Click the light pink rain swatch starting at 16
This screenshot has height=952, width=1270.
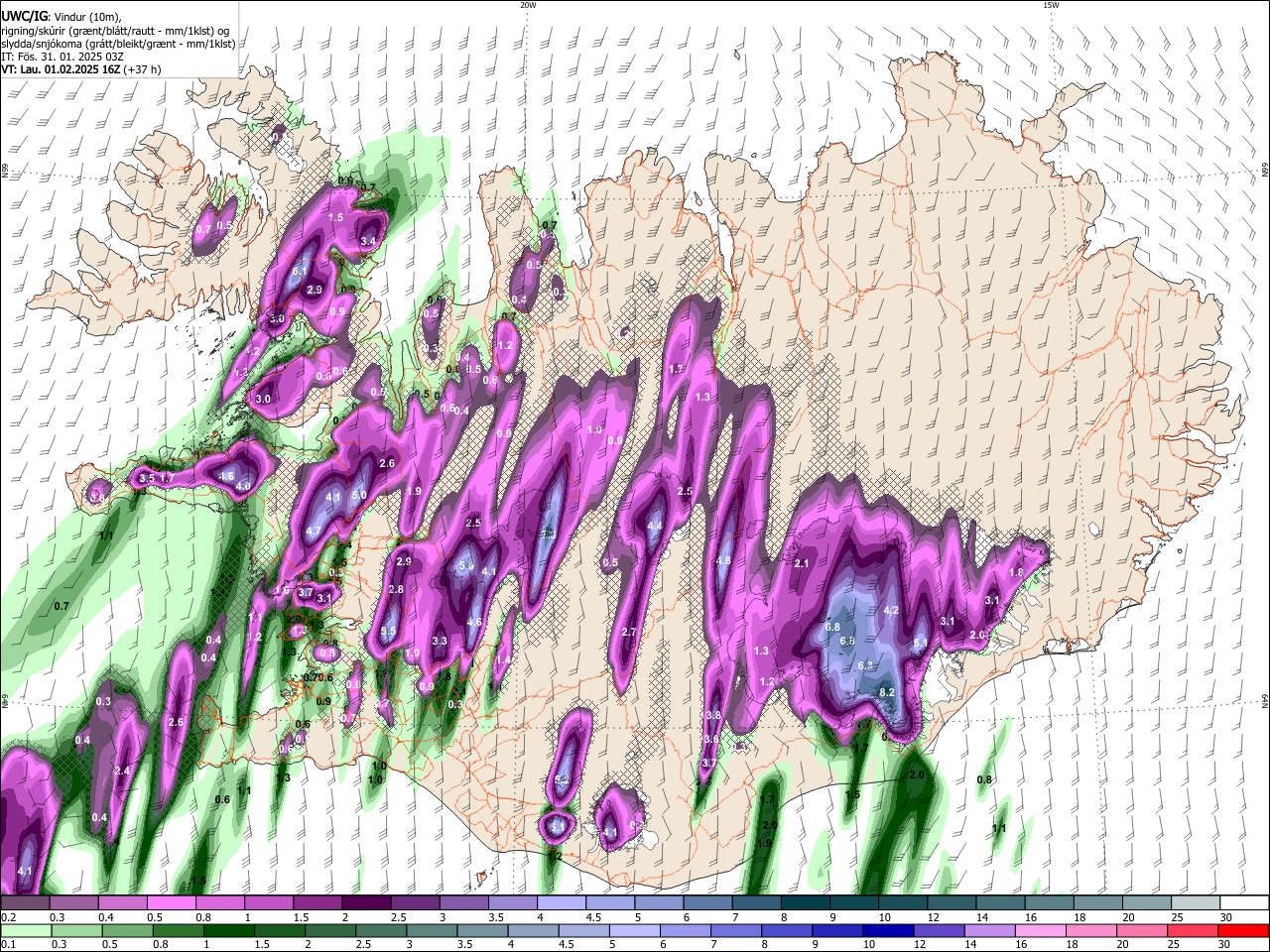tap(1039, 931)
